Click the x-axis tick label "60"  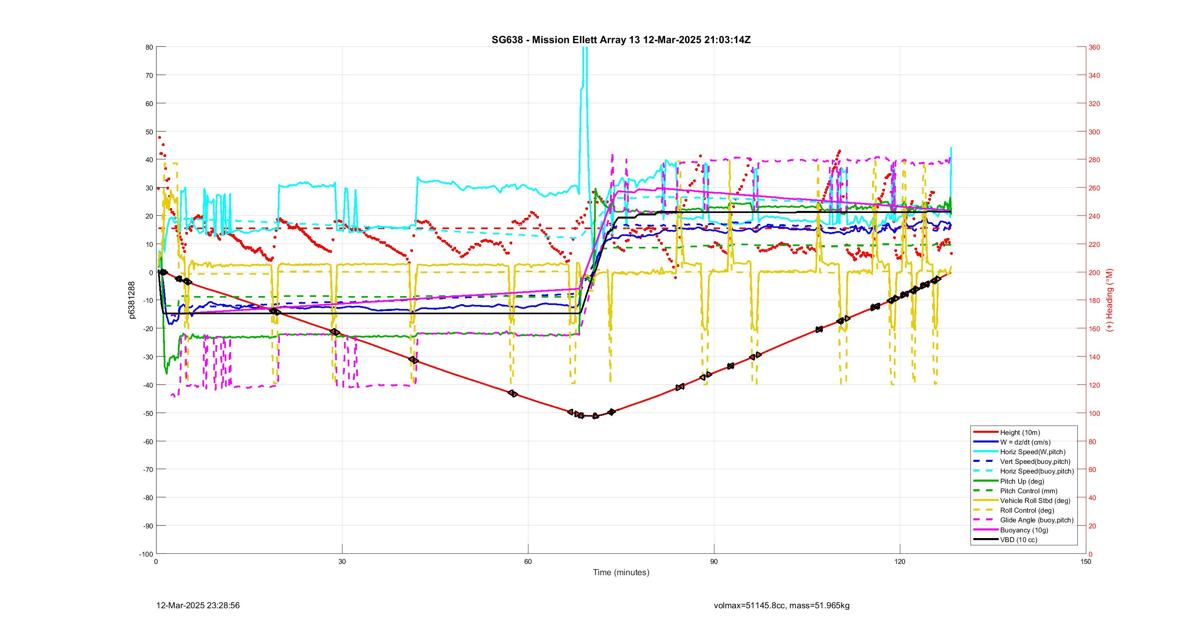click(528, 561)
